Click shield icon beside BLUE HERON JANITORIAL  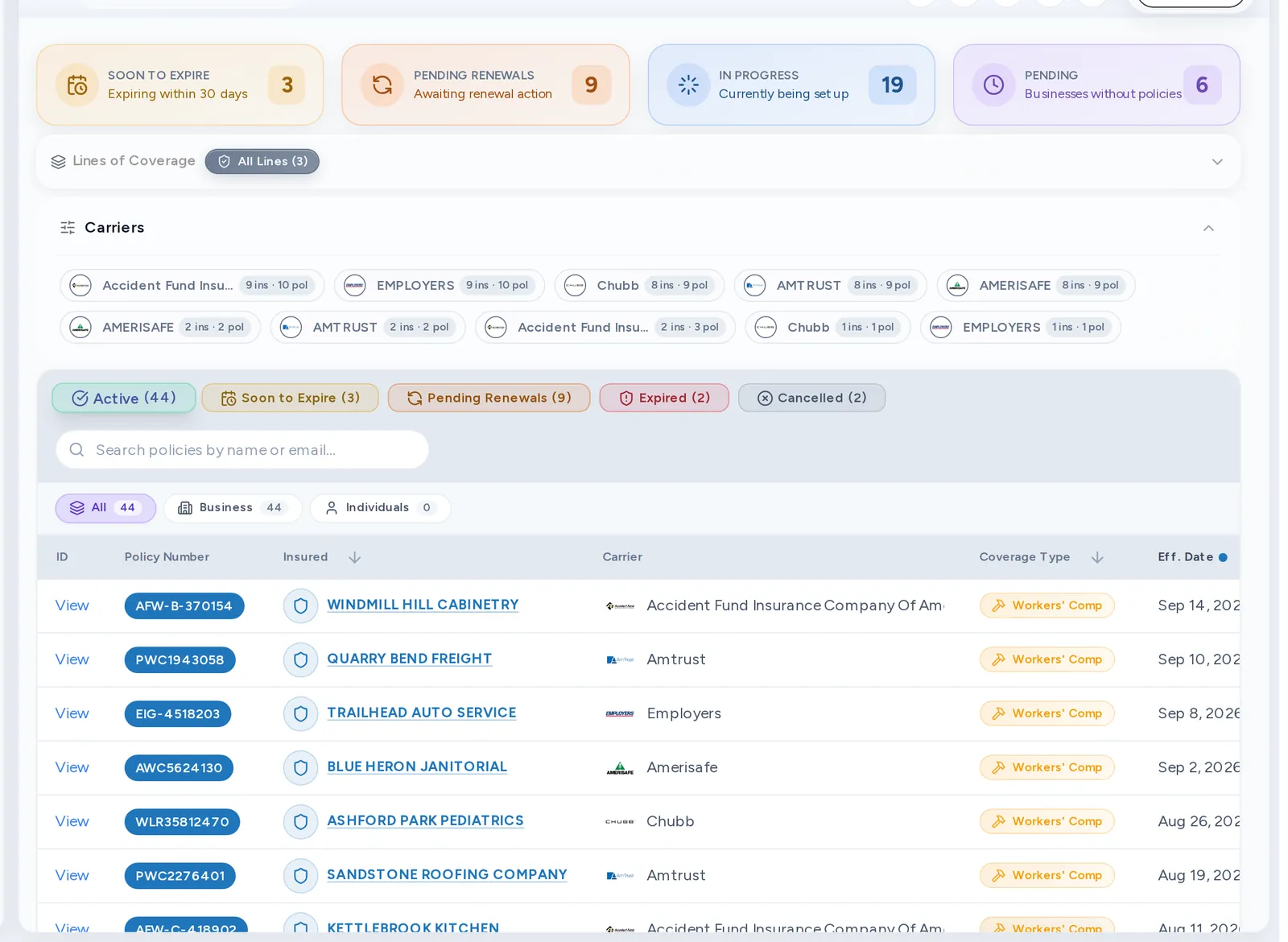click(x=300, y=767)
